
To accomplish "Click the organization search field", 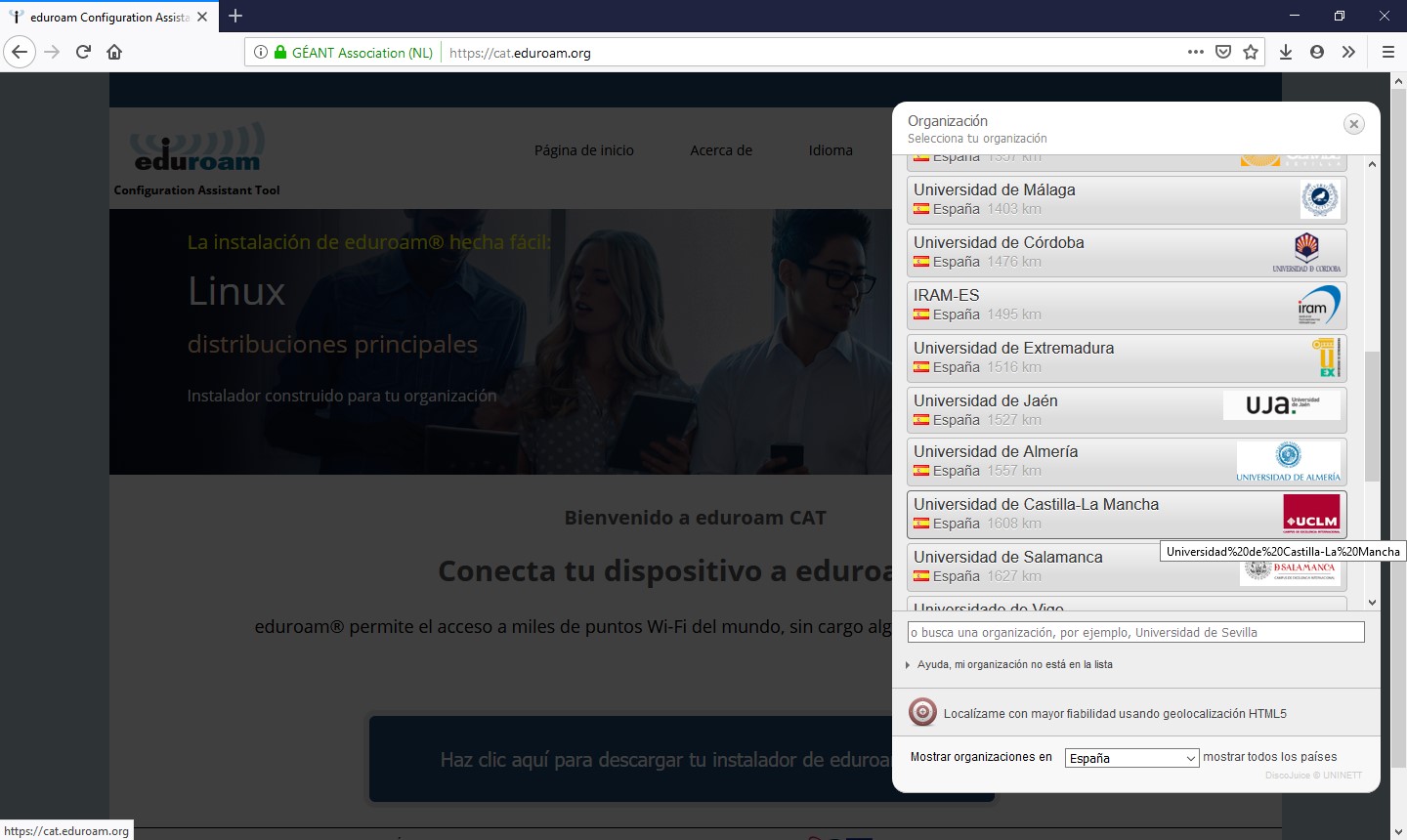I will coord(1135,632).
